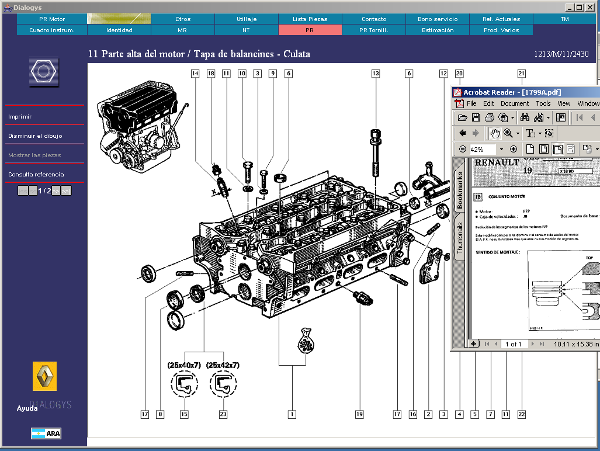Open the 42% zoom level dropdown
This screenshot has height=451, width=600.
click(x=502, y=149)
